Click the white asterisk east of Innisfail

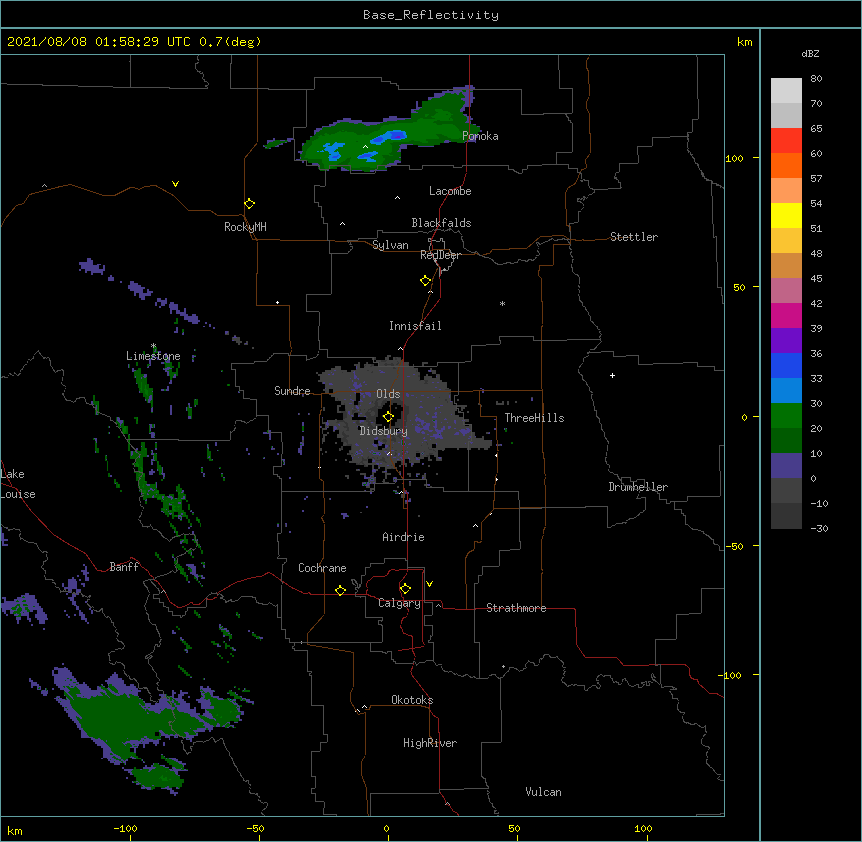[x=502, y=303]
